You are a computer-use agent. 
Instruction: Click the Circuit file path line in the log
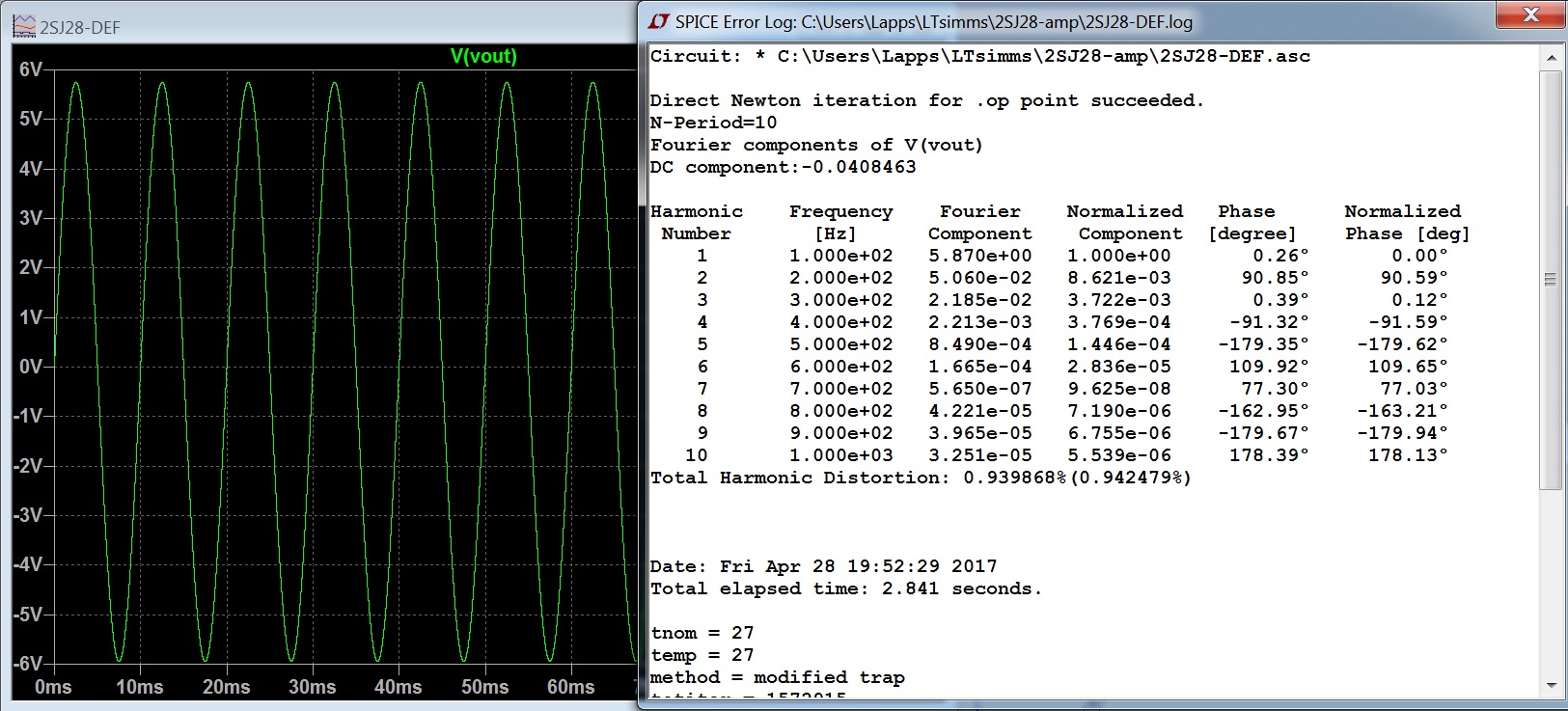(980, 56)
